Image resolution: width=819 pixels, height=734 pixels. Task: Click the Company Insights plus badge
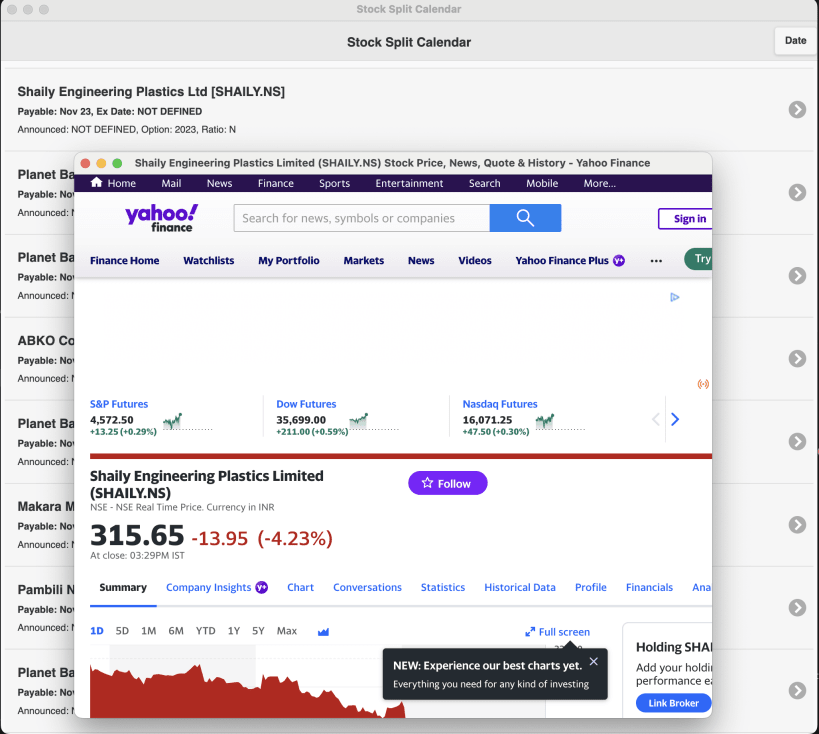(262, 588)
